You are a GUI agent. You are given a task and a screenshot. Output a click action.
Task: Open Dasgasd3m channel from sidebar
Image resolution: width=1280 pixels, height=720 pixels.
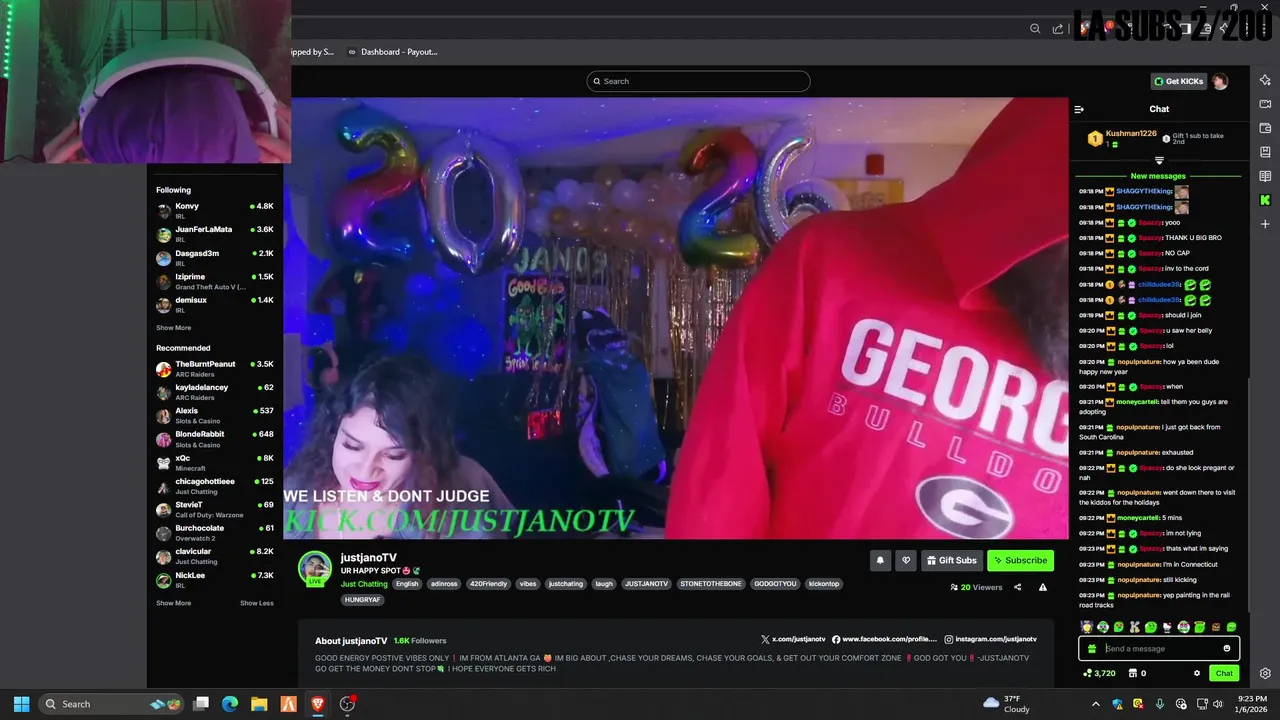point(215,258)
